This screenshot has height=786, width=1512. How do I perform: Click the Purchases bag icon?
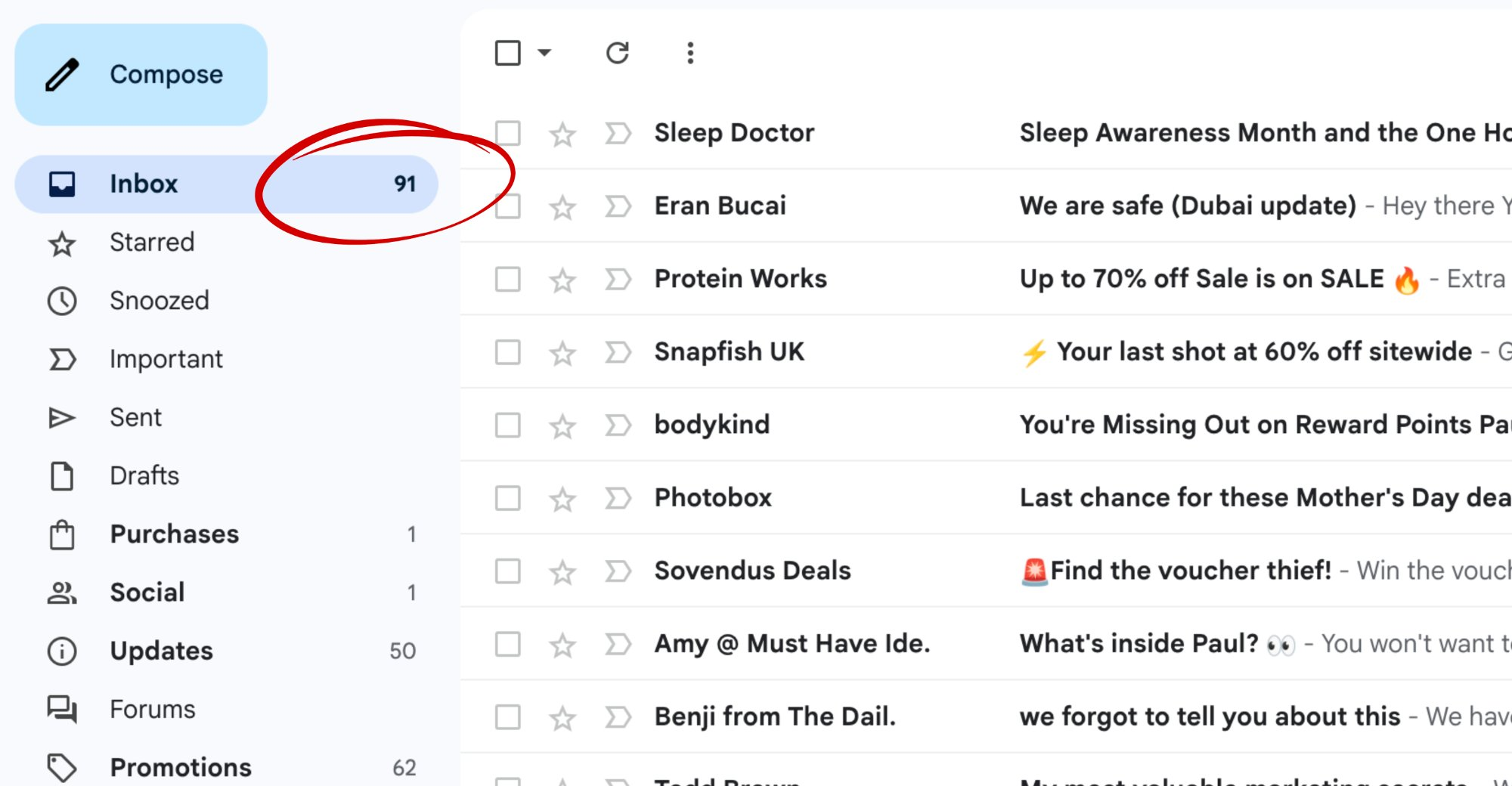coord(62,534)
